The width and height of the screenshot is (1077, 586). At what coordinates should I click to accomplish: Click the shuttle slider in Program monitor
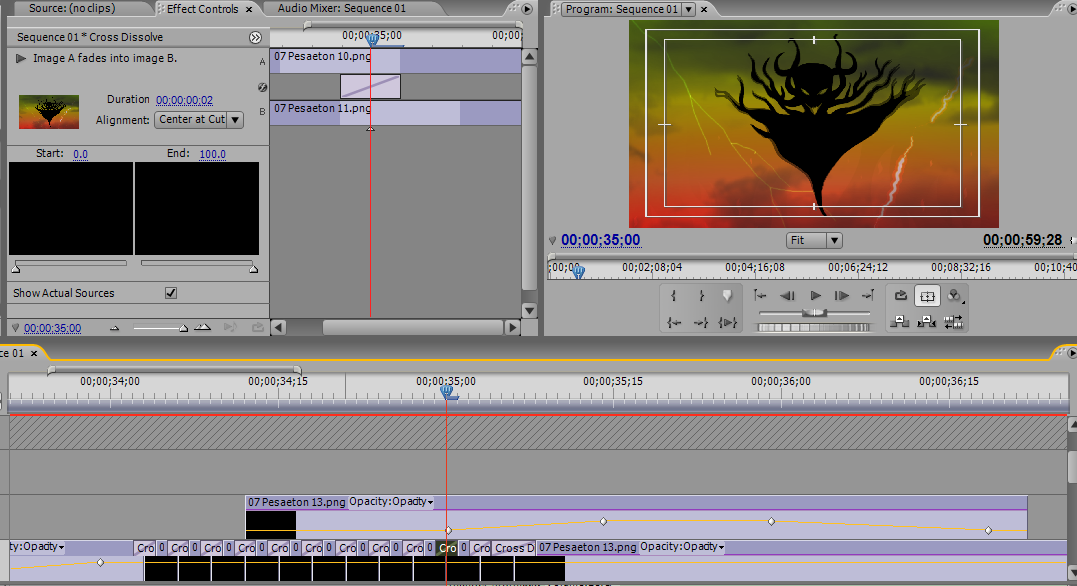point(815,313)
